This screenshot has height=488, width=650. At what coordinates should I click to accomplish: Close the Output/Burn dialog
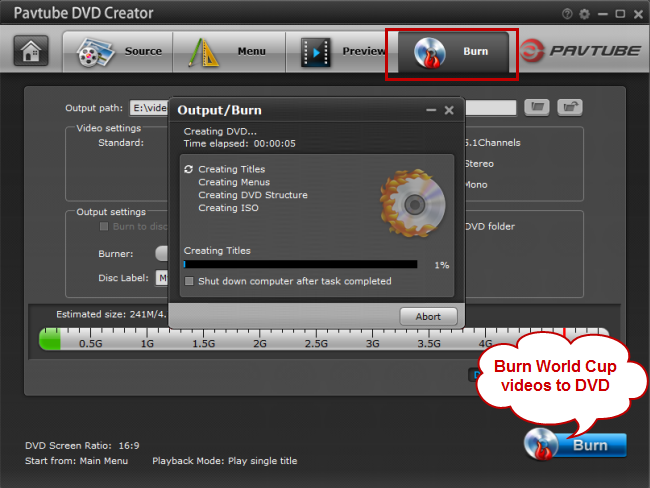(x=449, y=110)
